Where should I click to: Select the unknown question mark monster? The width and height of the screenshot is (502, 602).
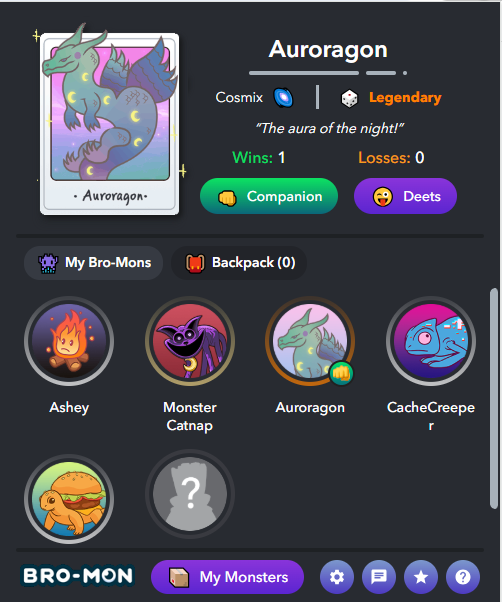click(x=190, y=494)
